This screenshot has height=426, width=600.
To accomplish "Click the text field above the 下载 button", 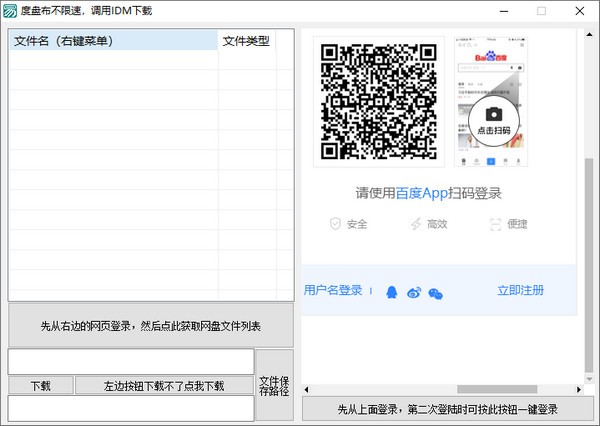I will [x=131, y=361].
